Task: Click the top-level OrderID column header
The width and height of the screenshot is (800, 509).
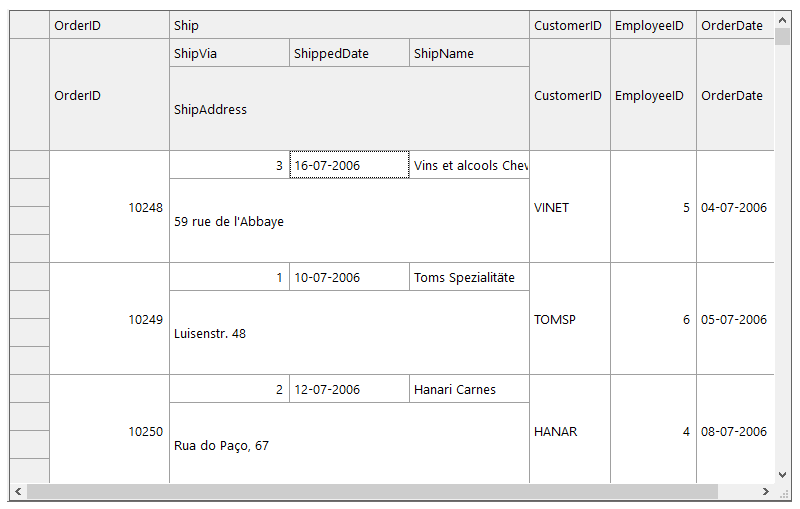Action: pos(109,25)
